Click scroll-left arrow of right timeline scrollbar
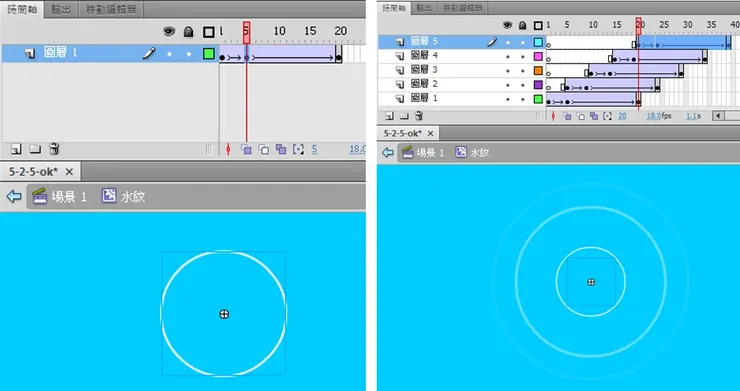Viewport: 740px width, 391px height. pyautogui.click(x=718, y=116)
